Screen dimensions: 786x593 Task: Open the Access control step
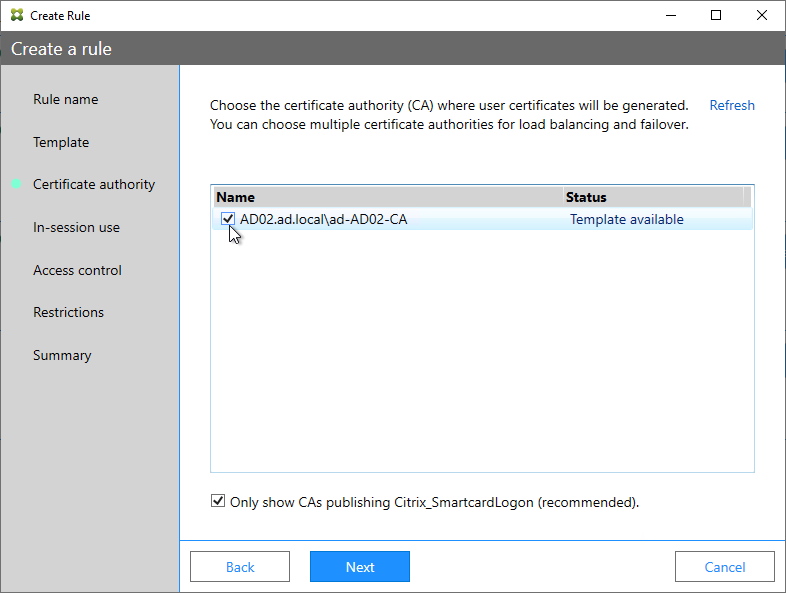tap(77, 270)
